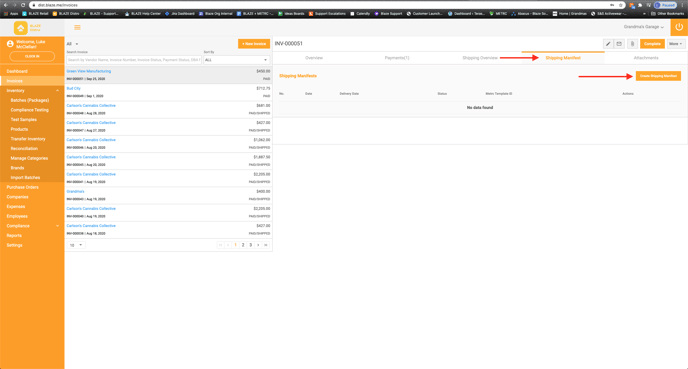Bookmark the page with the star icon
The height and width of the screenshot is (369, 688).
(x=620, y=5)
